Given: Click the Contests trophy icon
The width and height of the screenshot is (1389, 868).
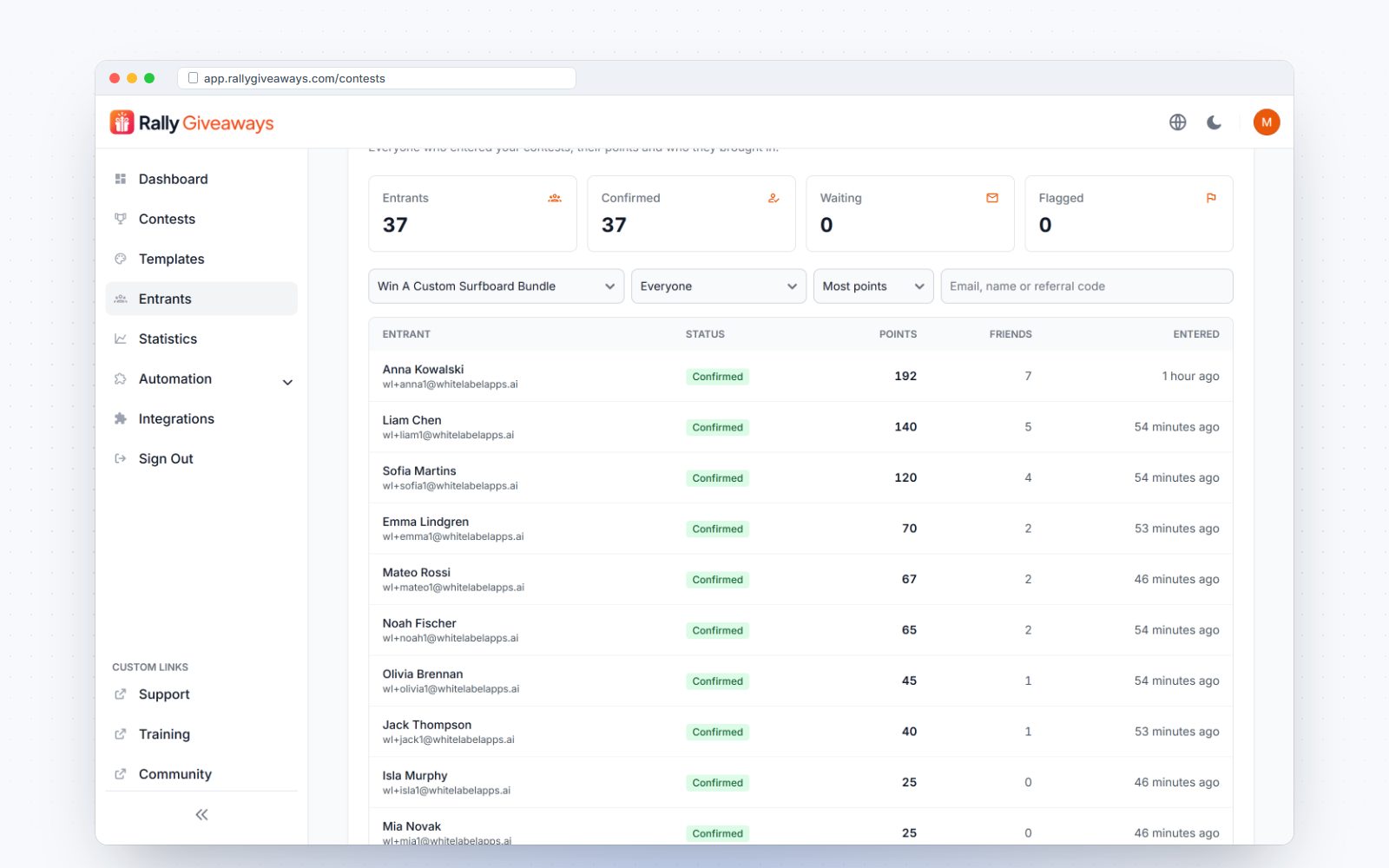Looking at the screenshot, I should pyautogui.click(x=121, y=219).
